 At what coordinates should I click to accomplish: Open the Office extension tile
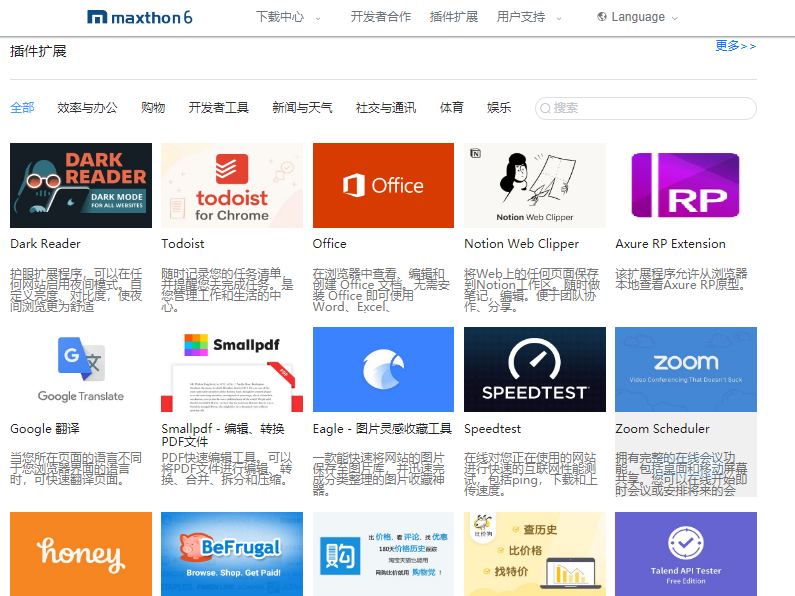point(383,185)
